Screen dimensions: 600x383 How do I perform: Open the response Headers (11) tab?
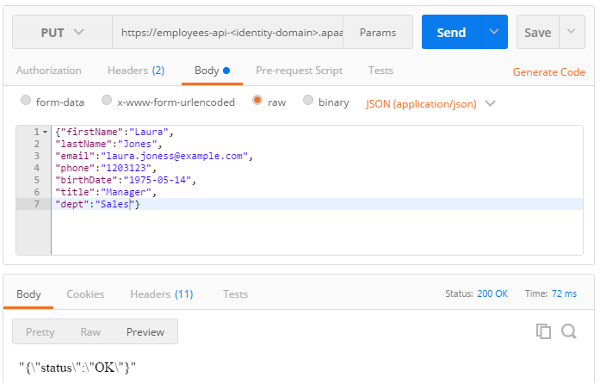161,294
